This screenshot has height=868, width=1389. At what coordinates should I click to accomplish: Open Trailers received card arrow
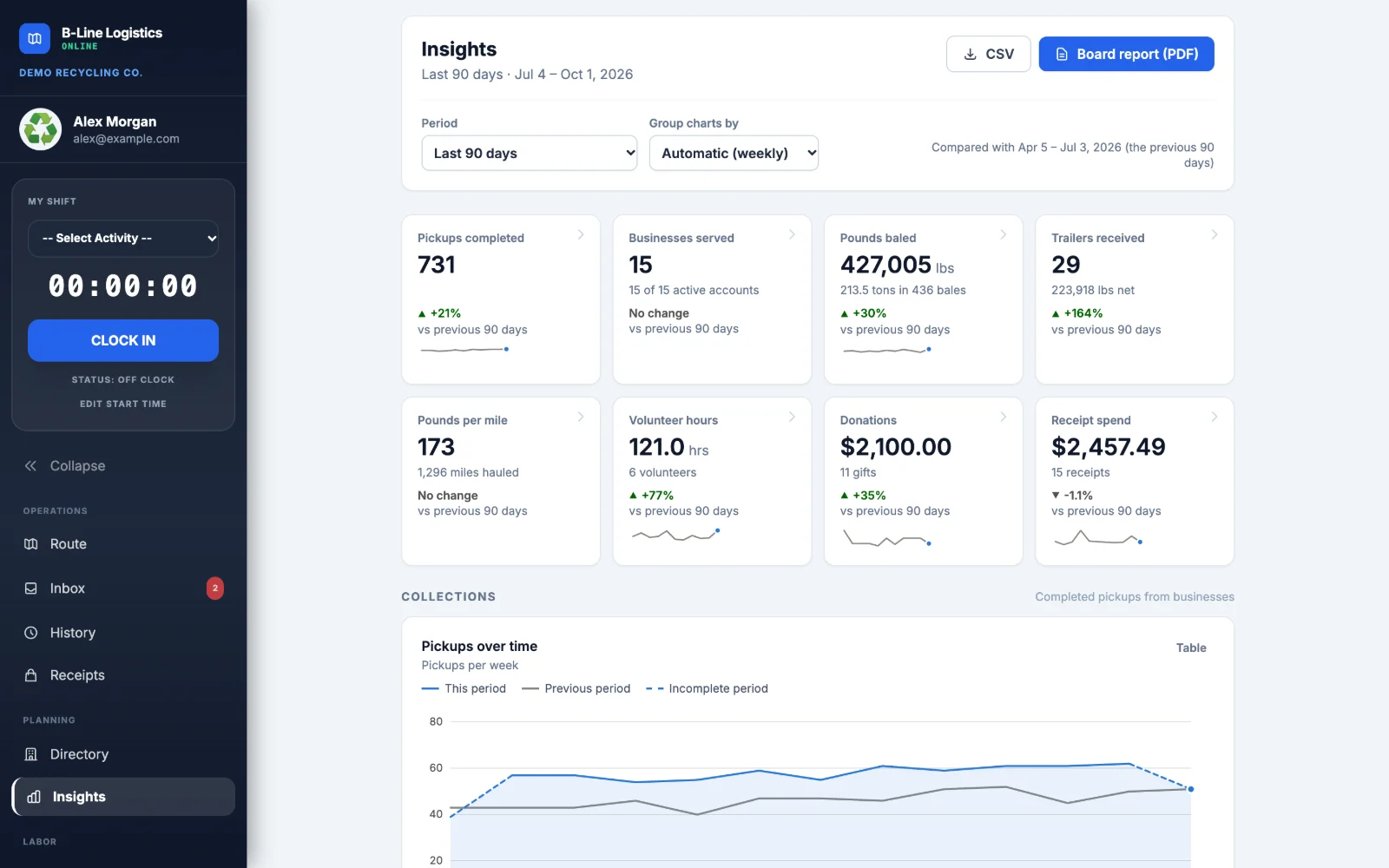click(x=1215, y=234)
